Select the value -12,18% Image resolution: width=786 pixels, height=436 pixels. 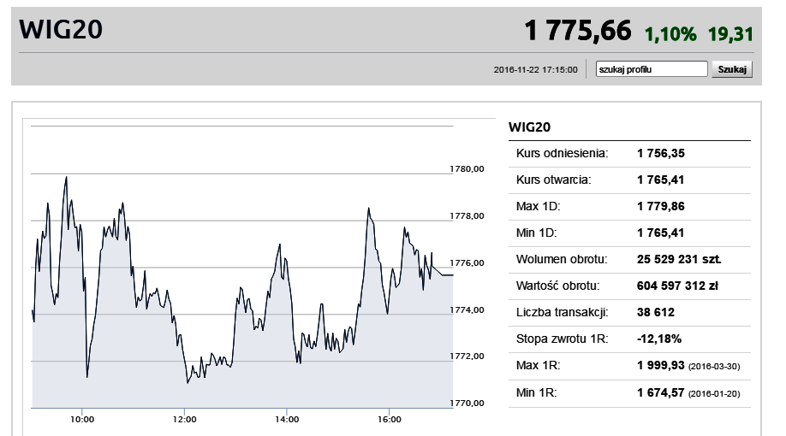point(659,339)
